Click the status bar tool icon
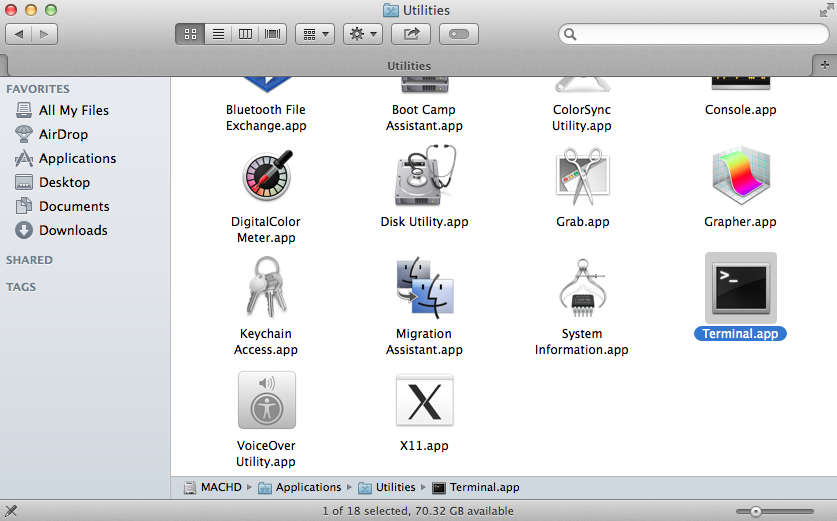Image resolution: width=837 pixels, height=521 pixels. click(x=11, y=511)
